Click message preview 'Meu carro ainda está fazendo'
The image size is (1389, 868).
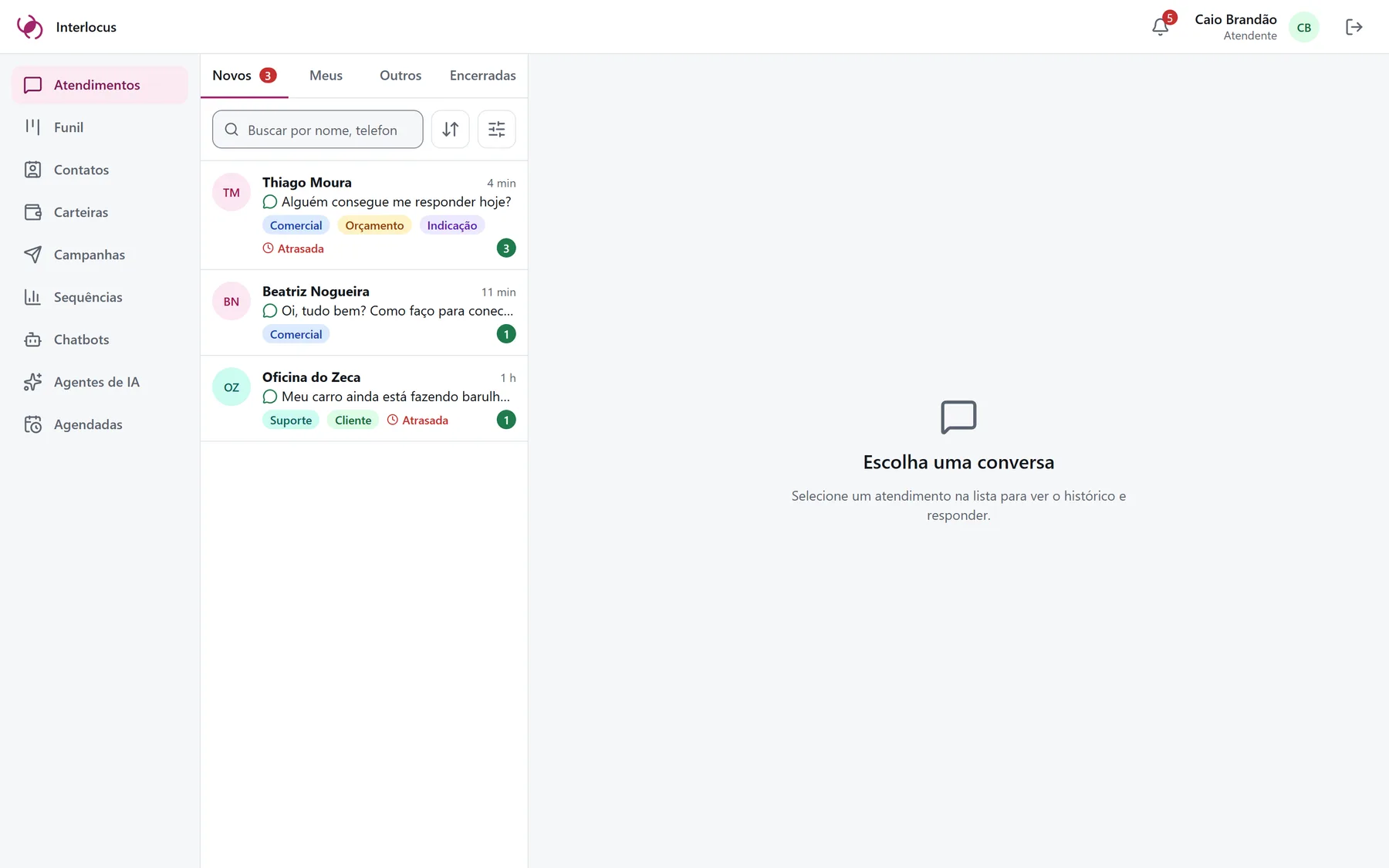pos(395,396)
